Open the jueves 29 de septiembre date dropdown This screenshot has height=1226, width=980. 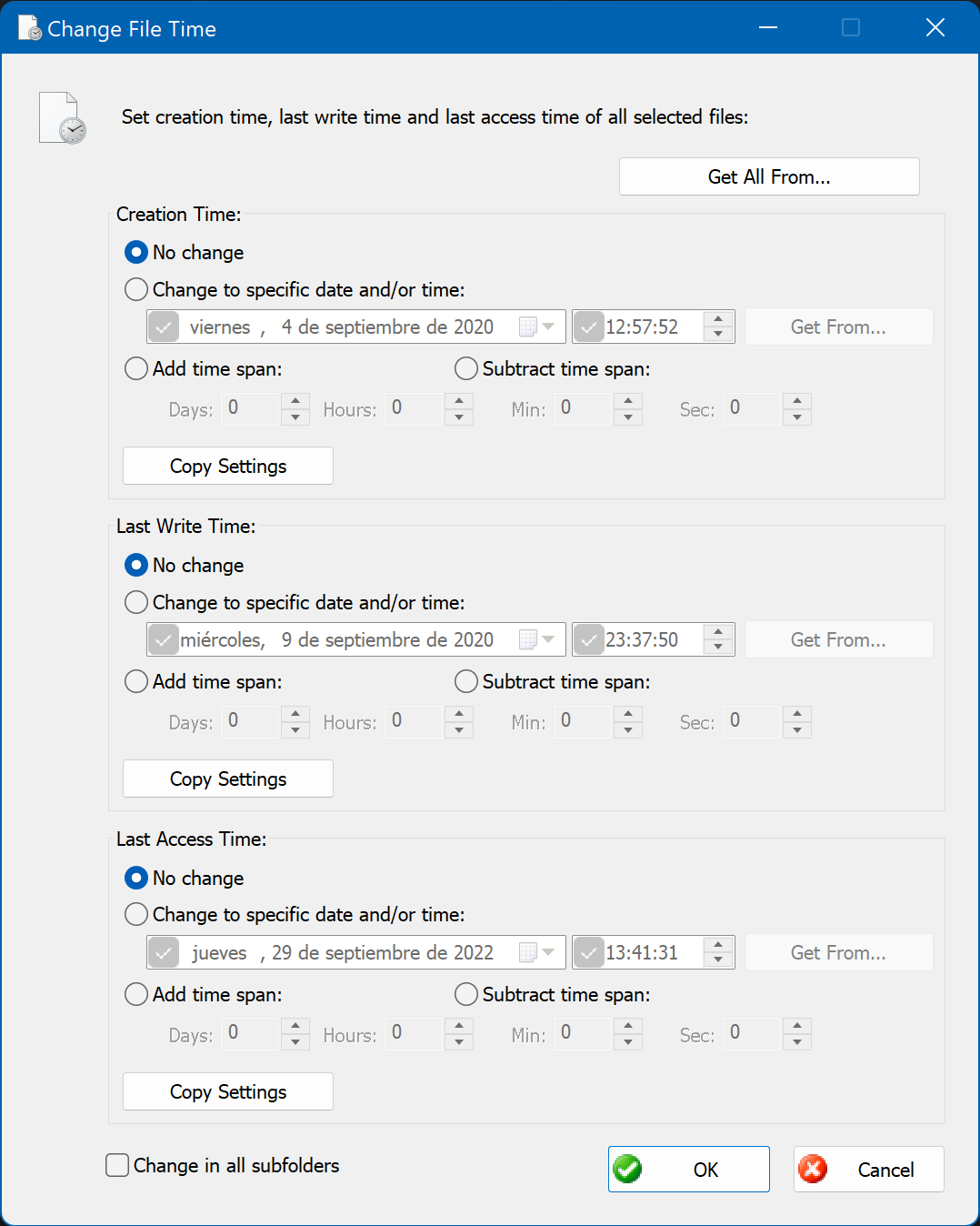coord(548,952)
